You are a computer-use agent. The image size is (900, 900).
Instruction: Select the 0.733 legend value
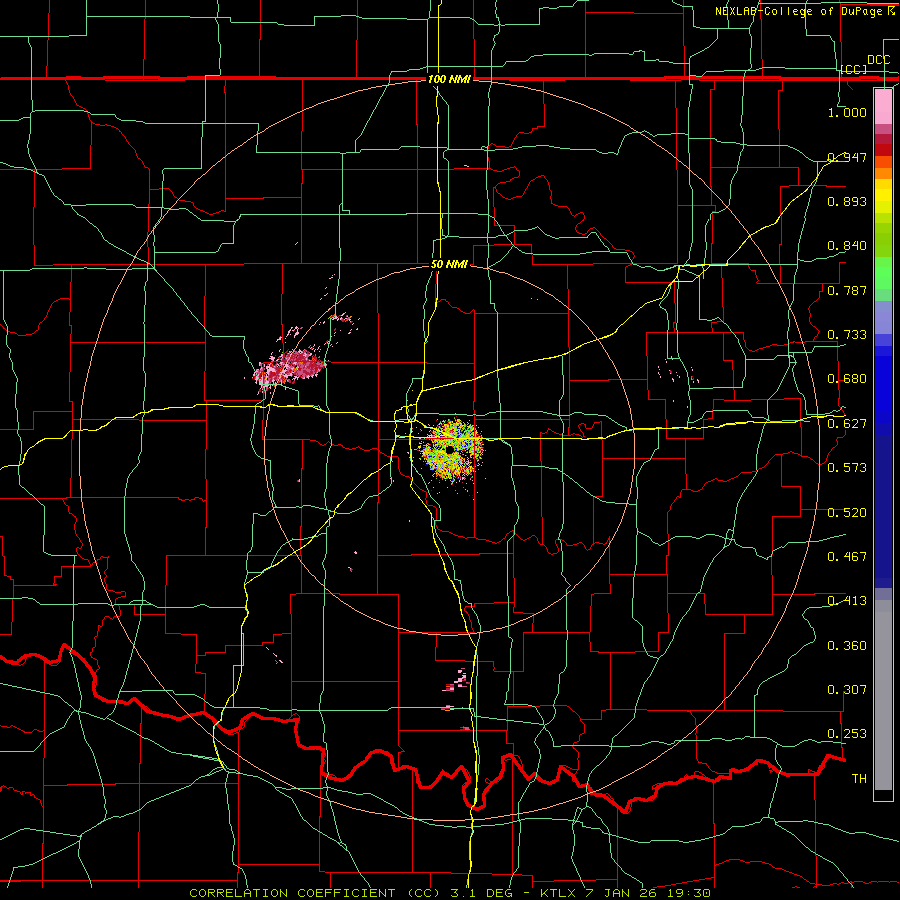point(847,335)
